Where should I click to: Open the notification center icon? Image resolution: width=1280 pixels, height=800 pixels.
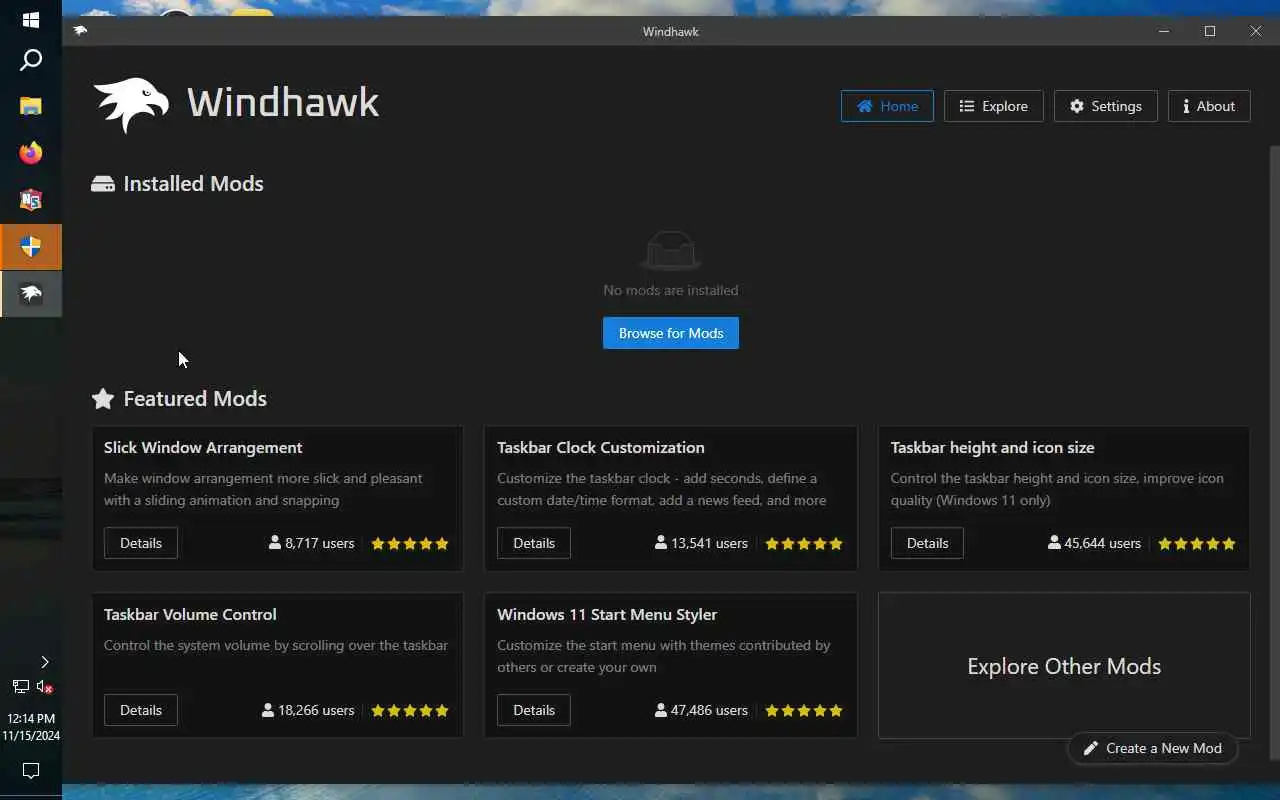(x=31, y=771)
